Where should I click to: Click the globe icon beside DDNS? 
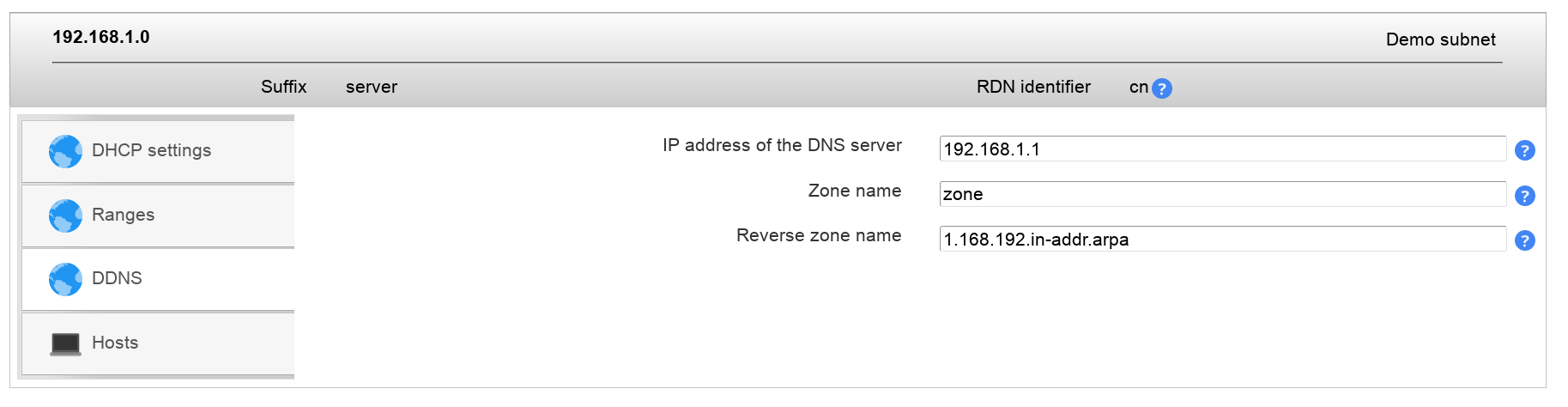(65, 279)
